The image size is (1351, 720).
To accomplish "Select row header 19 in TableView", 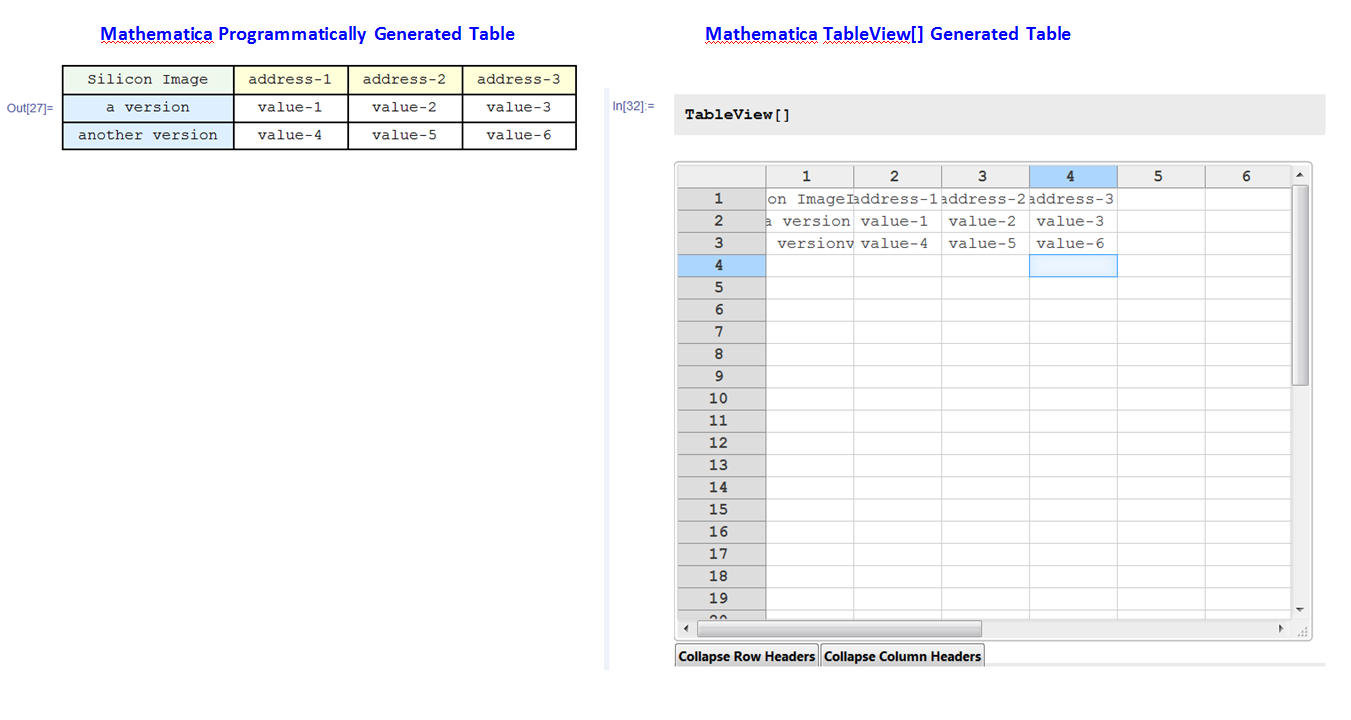I will (x=722, y=598).
